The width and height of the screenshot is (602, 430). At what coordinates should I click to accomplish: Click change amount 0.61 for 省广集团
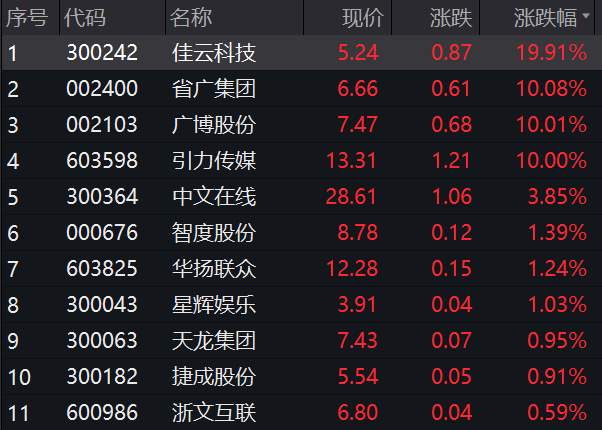tap(451, 89)
